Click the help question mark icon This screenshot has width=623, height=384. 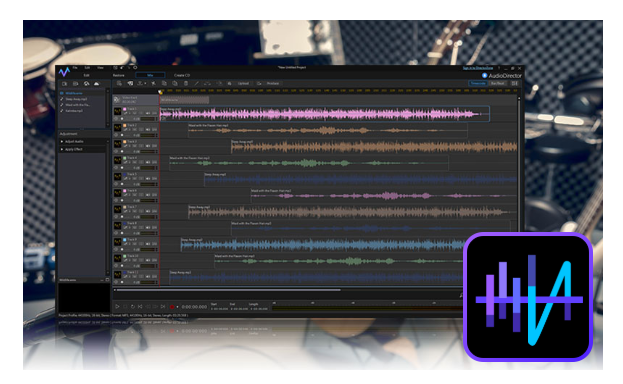(499, 68)
